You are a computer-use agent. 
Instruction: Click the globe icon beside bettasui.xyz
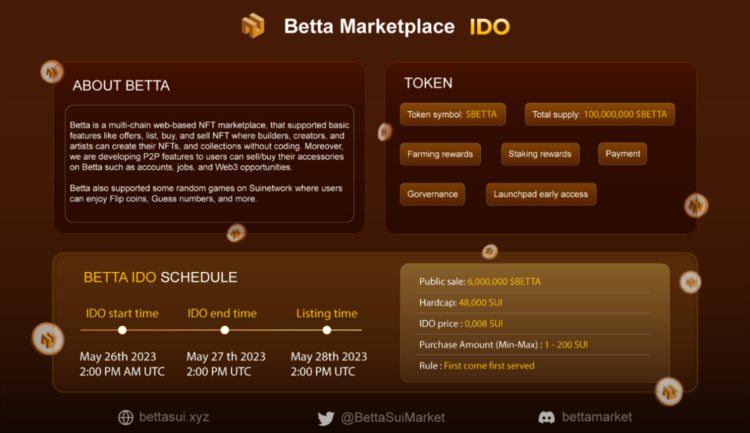click(125, 417)
